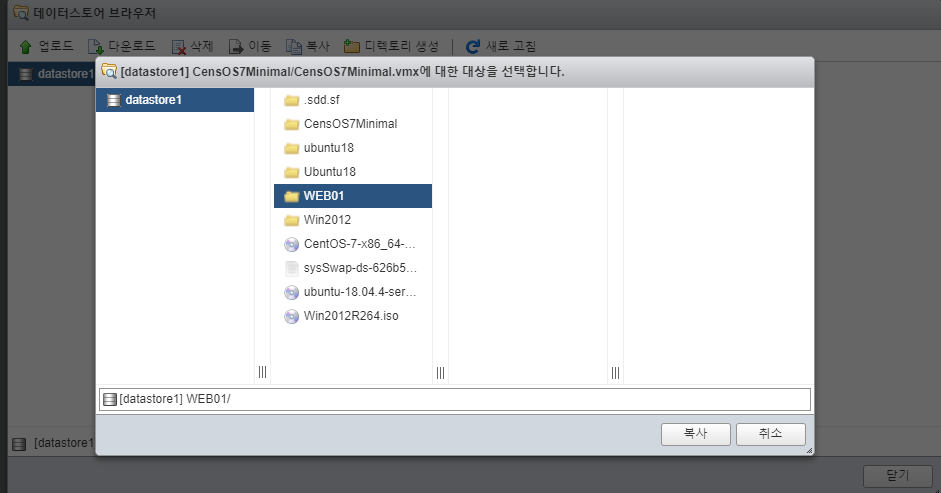Click the datastore icon in path field
The image size is (941, 493).
click(110, 399)
